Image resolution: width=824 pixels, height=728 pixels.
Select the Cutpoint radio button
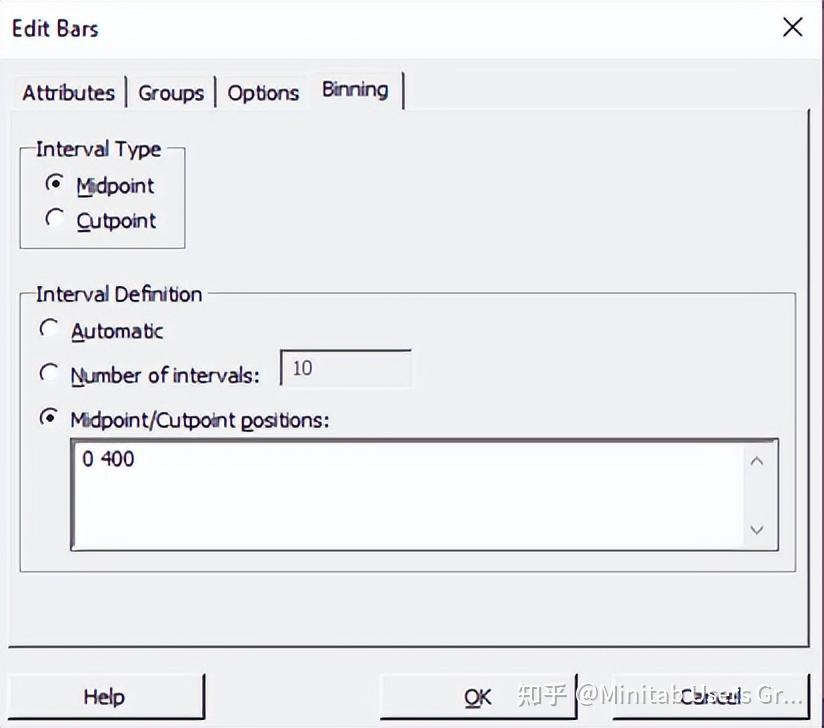point(55,219)
